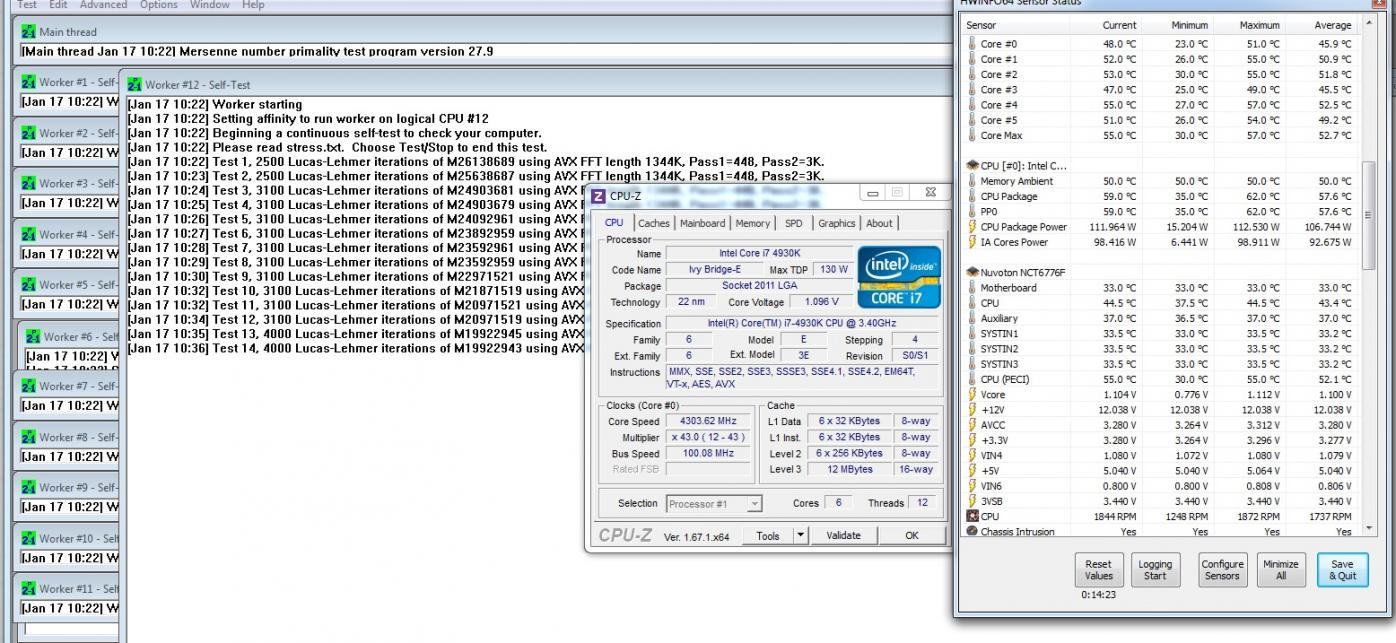Select the CPU Package temperature row

(x=1161, y=197)
